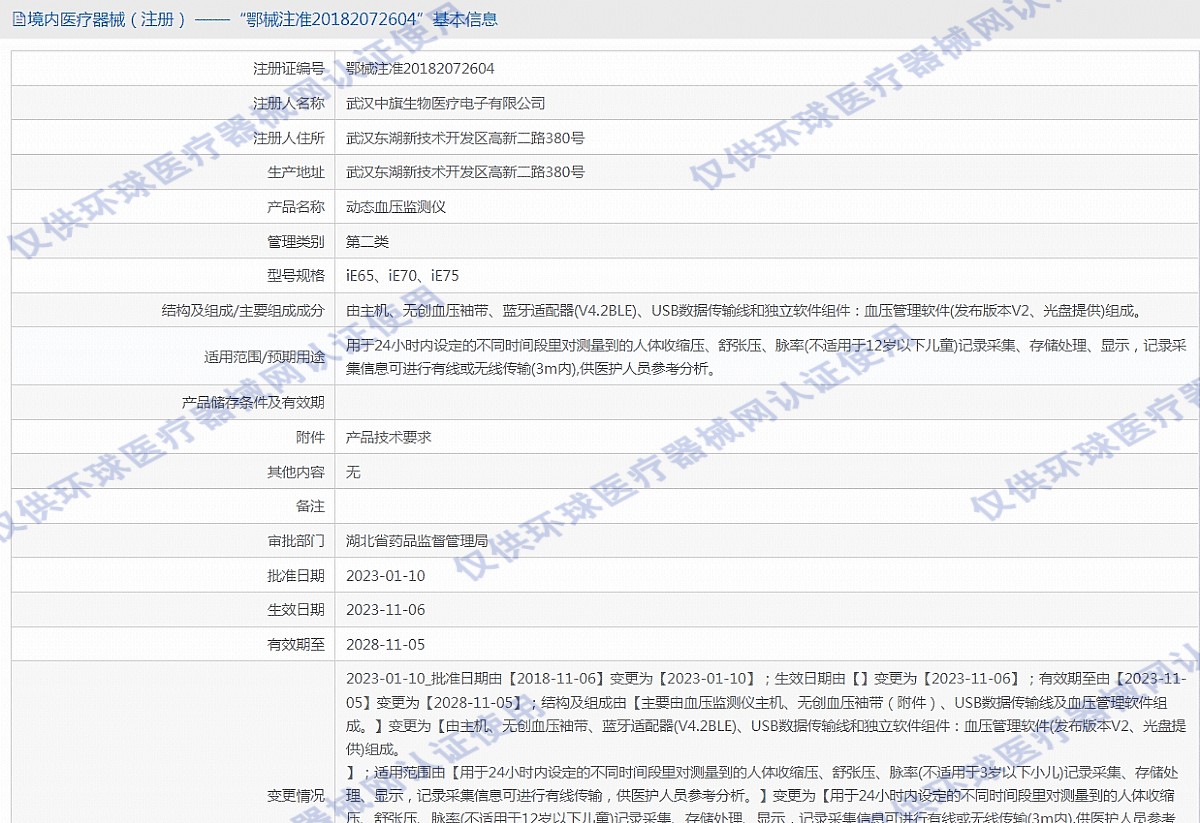Click the 适用范围 value beginning "用于24小时内设定的"
Image resolution: width=1200 pixels, height=823 pixels.
pyautogui.click(x=766, y=356)
